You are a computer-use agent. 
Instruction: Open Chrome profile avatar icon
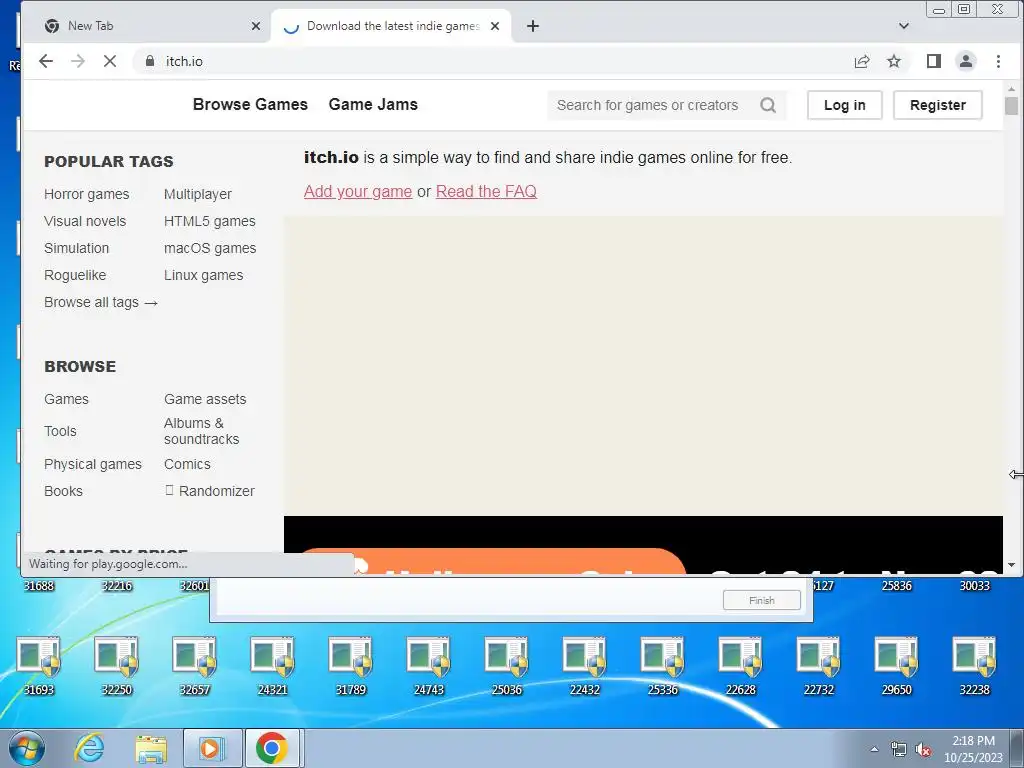[x=965, y=61]
